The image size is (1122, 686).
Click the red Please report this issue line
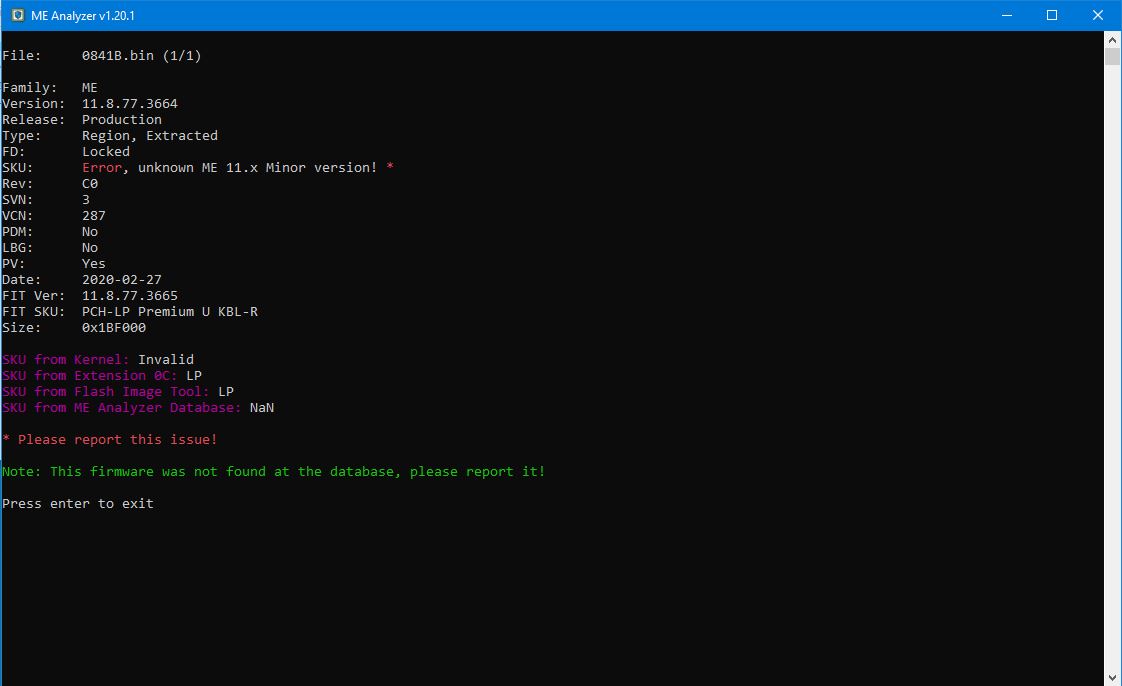tap(109, 440)
